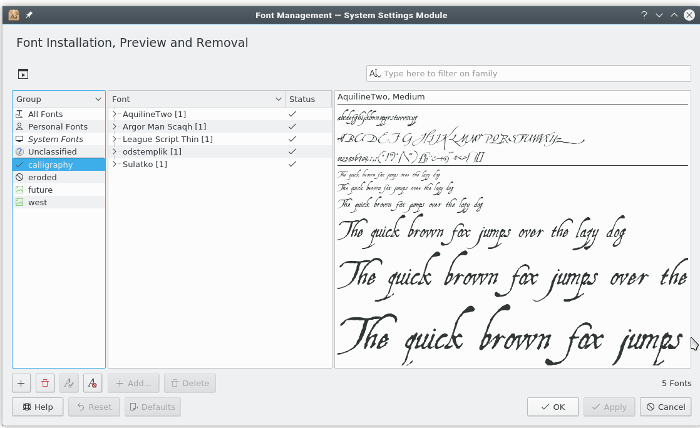This screenshot has height=428, width=700.
Task: Click the preview mode toggle icon
Action: 22,74
